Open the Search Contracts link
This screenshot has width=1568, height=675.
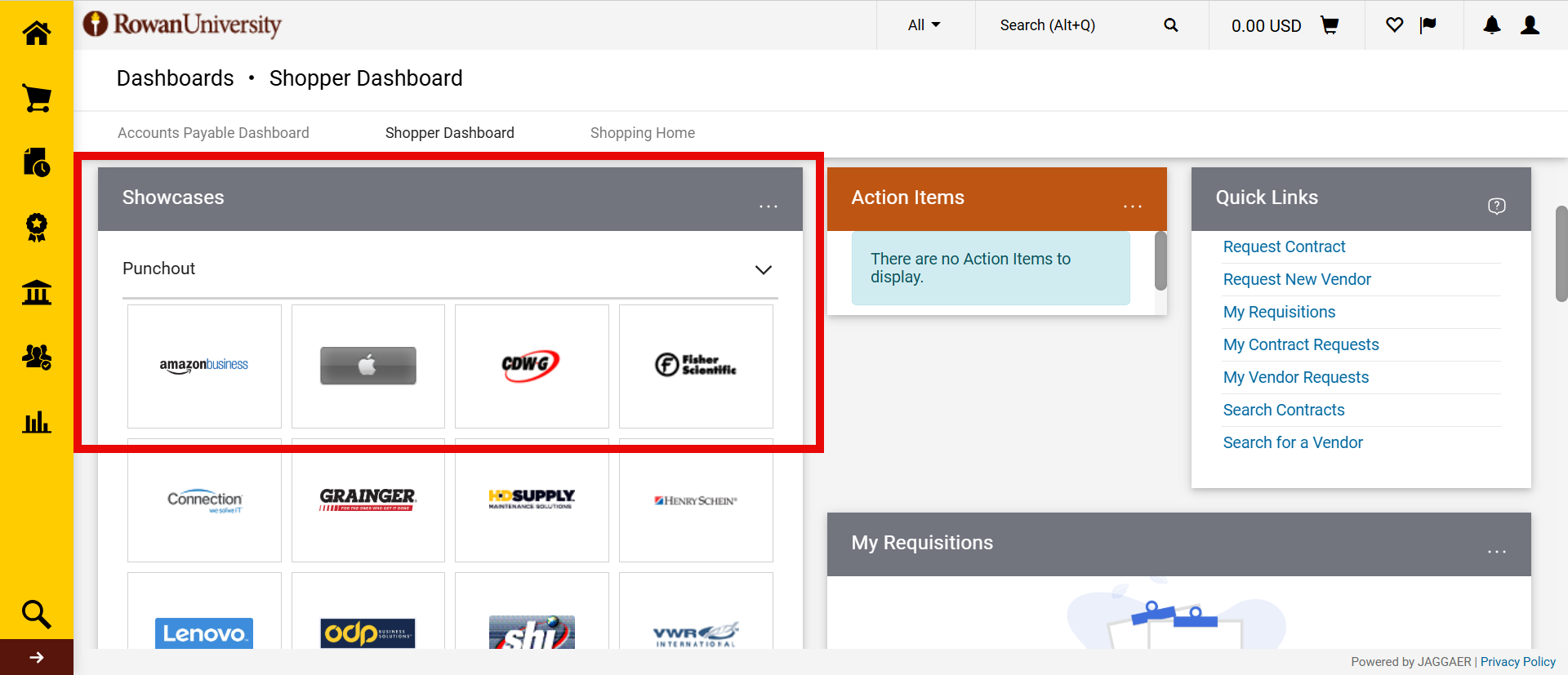coord(1283,410)
